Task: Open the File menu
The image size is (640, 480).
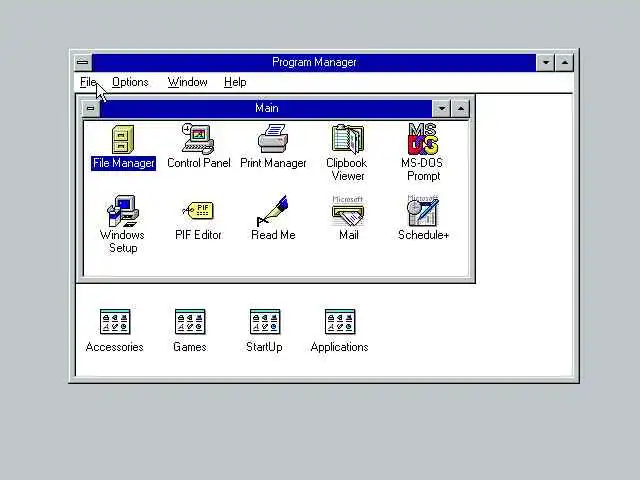Action: [x=88, y=82]
